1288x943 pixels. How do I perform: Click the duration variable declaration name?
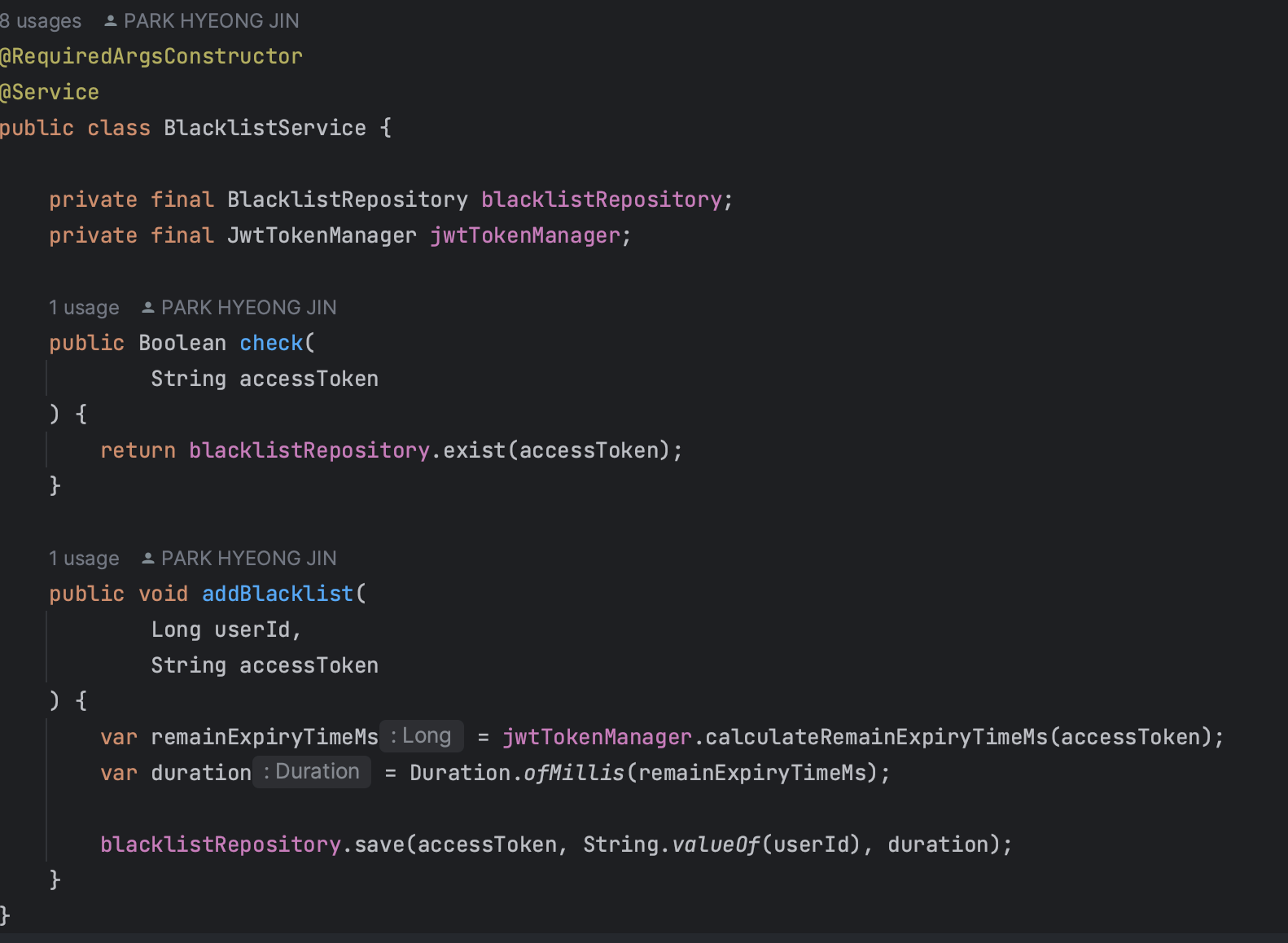201,773
